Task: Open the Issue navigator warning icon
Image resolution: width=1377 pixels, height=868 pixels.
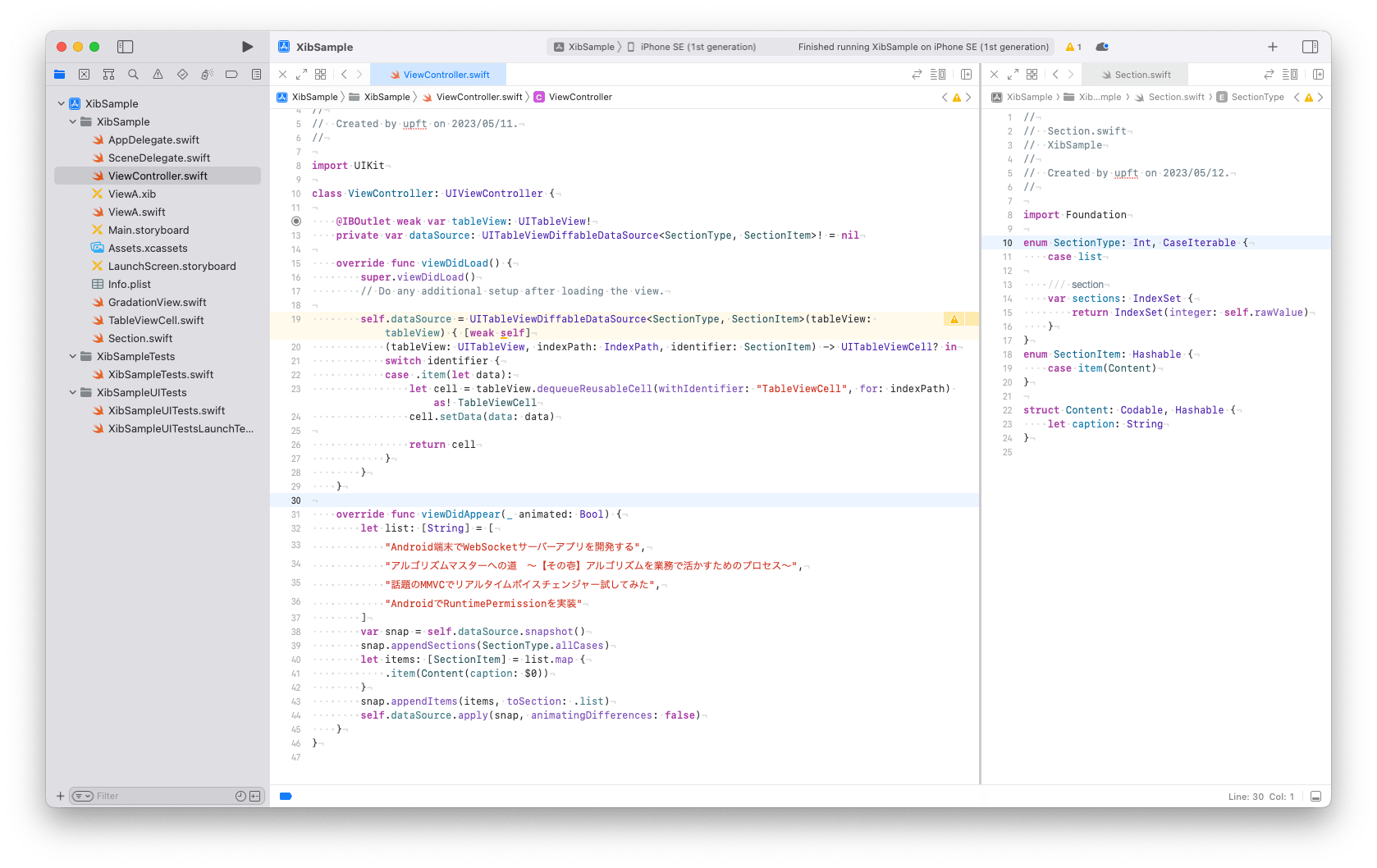Action: coord(158,75)
